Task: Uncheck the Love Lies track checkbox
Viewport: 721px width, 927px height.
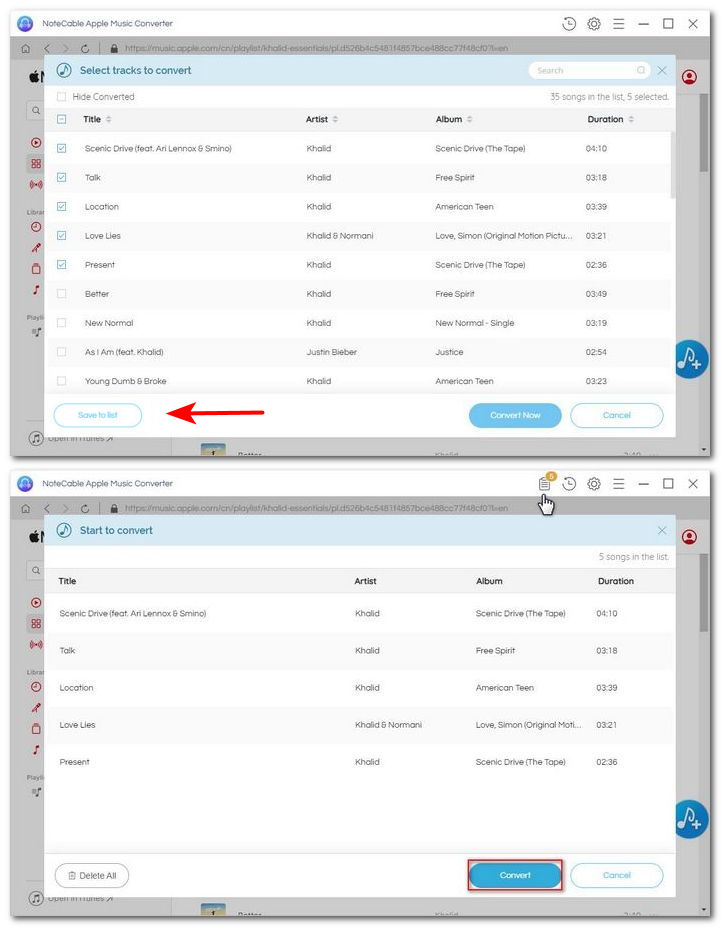Action: [x=61, y=235]
